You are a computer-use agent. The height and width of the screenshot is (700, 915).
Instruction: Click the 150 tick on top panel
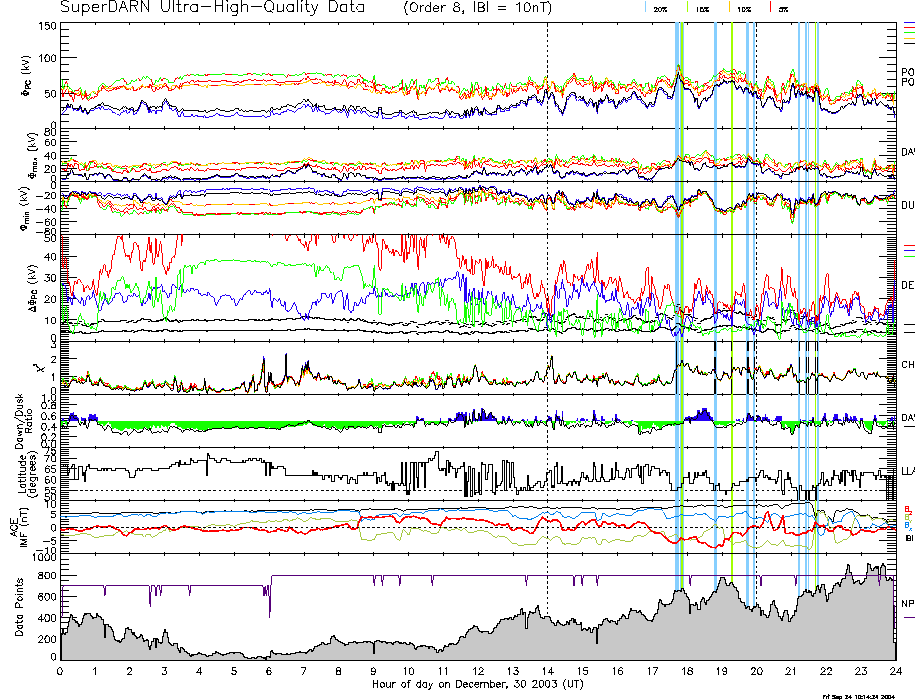[46, 26]
